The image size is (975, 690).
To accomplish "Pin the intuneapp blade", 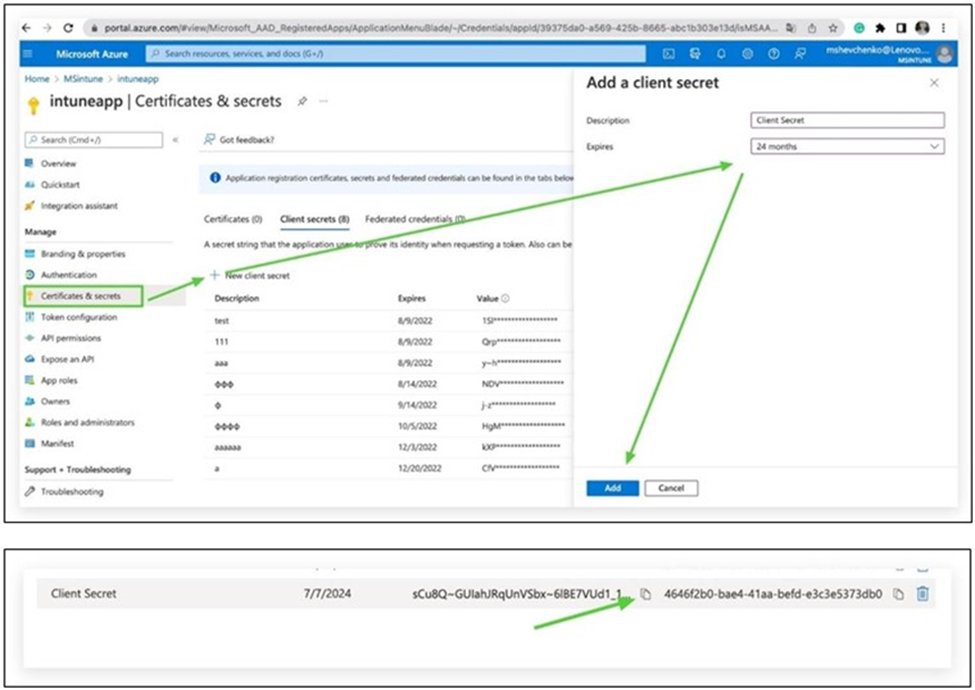I will pyautogui.click(x=302, y=101).
